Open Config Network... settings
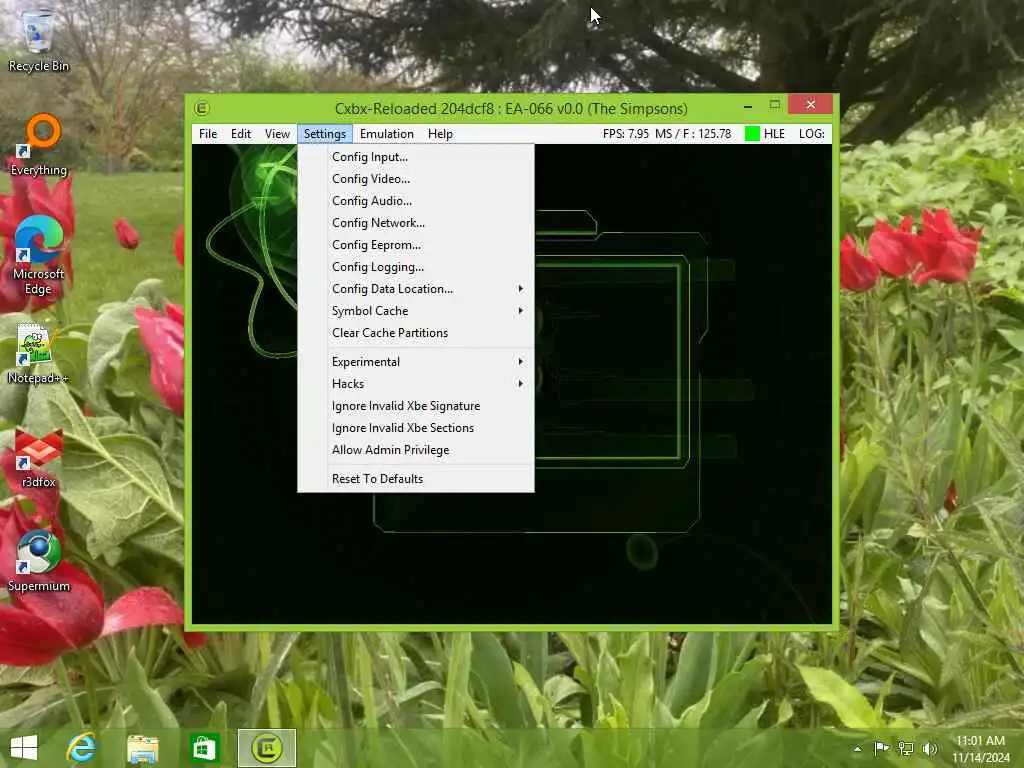 [416, 223]
